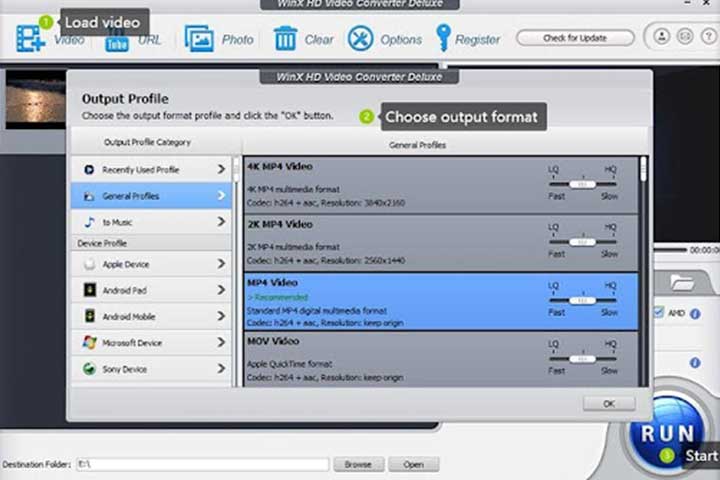Click the Video label in toolbar
Image resolution: width=720 pixels, height=480 pixels.
point(69,40)
